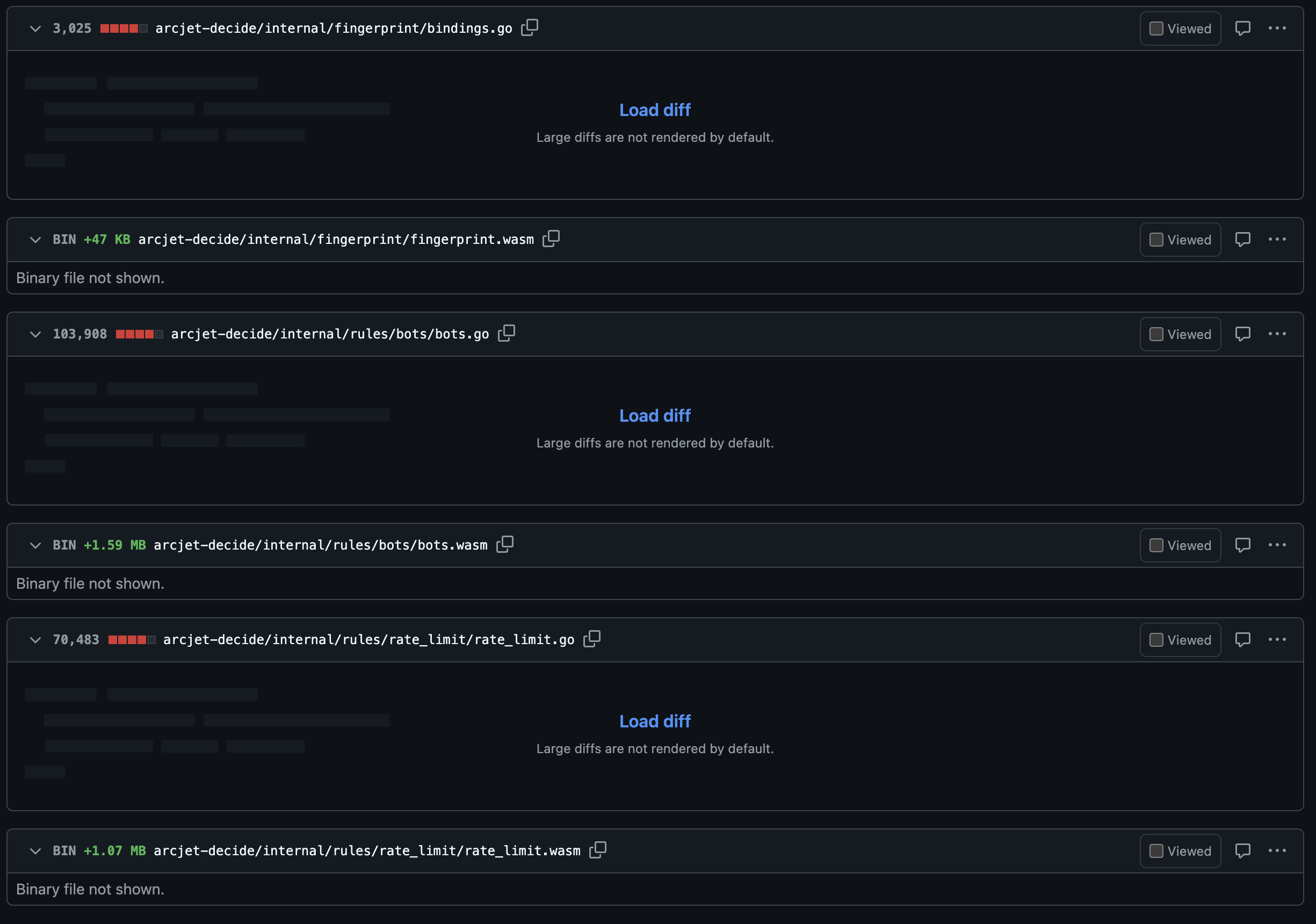Collapse the rate_limit.wasm file section
Image resolution: width=1316 pixels, height=924 pixels.
(35, 850)
